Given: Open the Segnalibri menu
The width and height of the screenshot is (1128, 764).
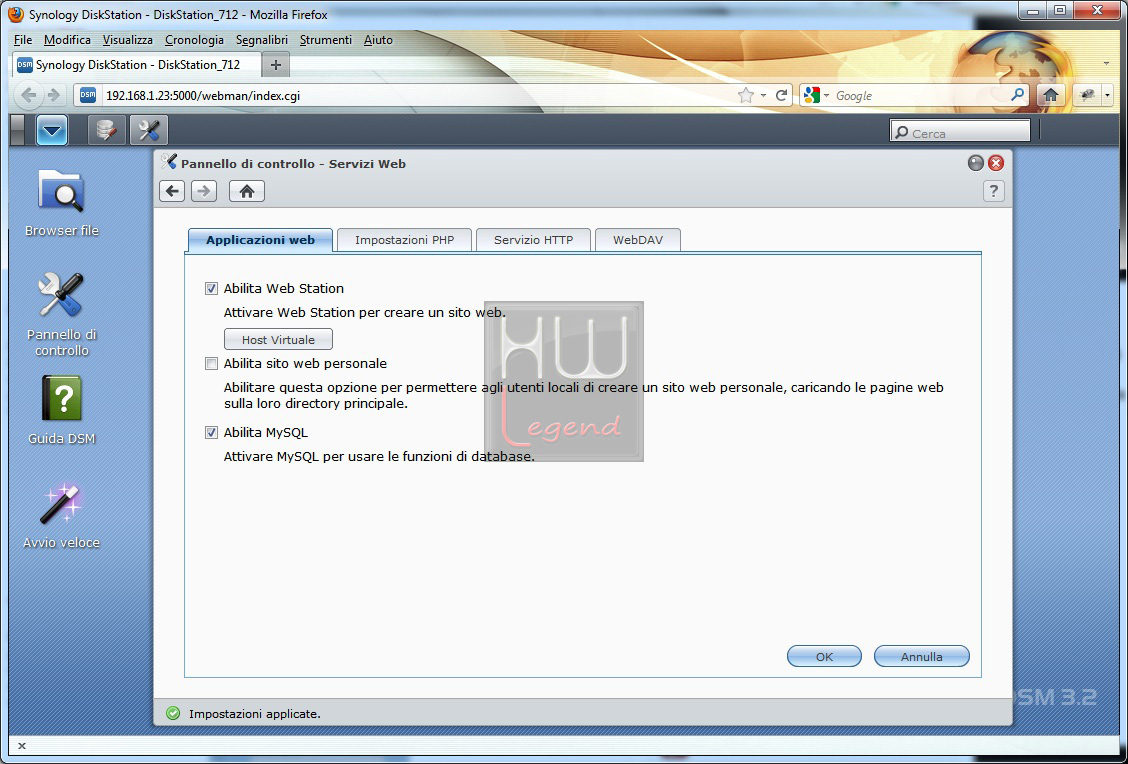Looking at the screenshot, I should click(x=262, y=40).
